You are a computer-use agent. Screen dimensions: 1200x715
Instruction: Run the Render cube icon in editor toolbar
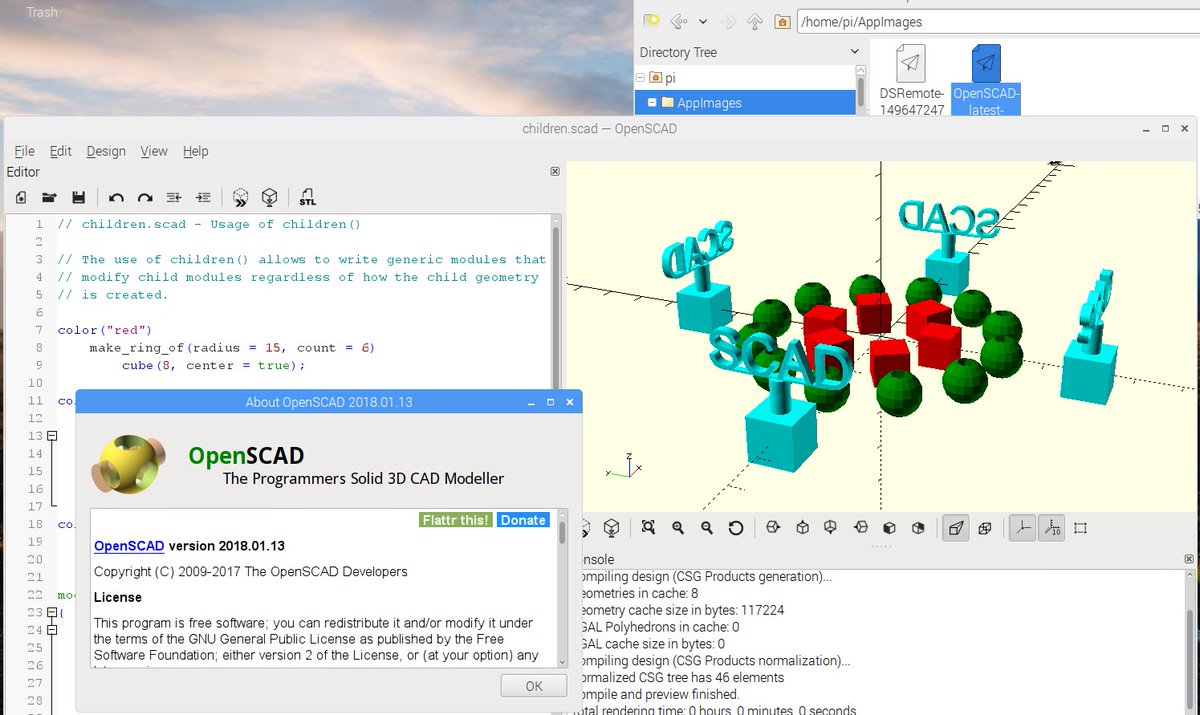[x=269, y=197]
